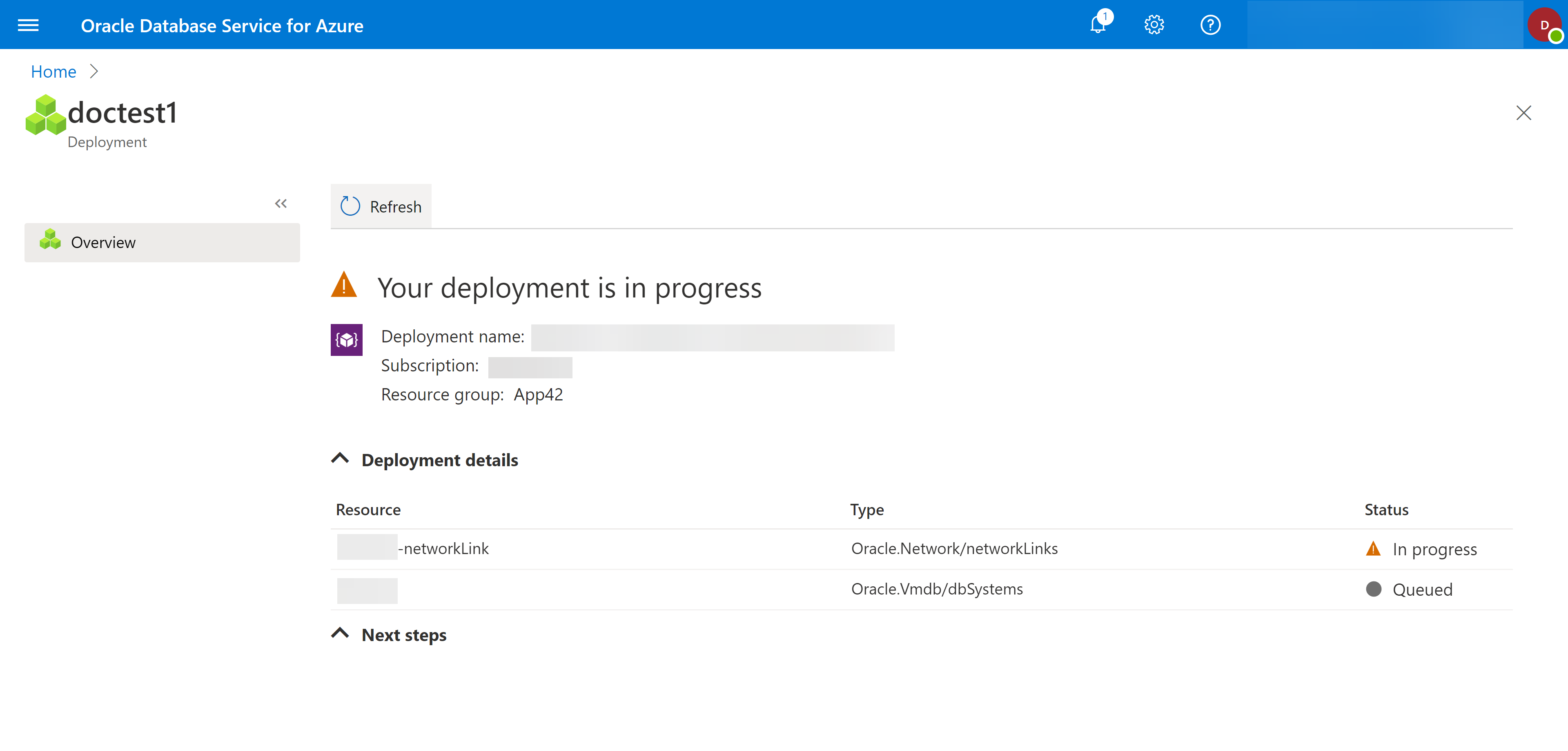Click the Refresh button
This screenshot has width=1568, height=751.
coord(381,206)
